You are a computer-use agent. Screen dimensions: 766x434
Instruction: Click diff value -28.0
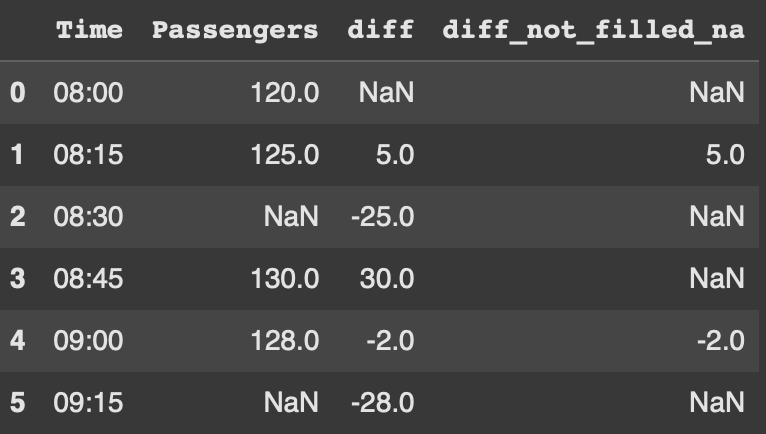[x=383, y=403]
